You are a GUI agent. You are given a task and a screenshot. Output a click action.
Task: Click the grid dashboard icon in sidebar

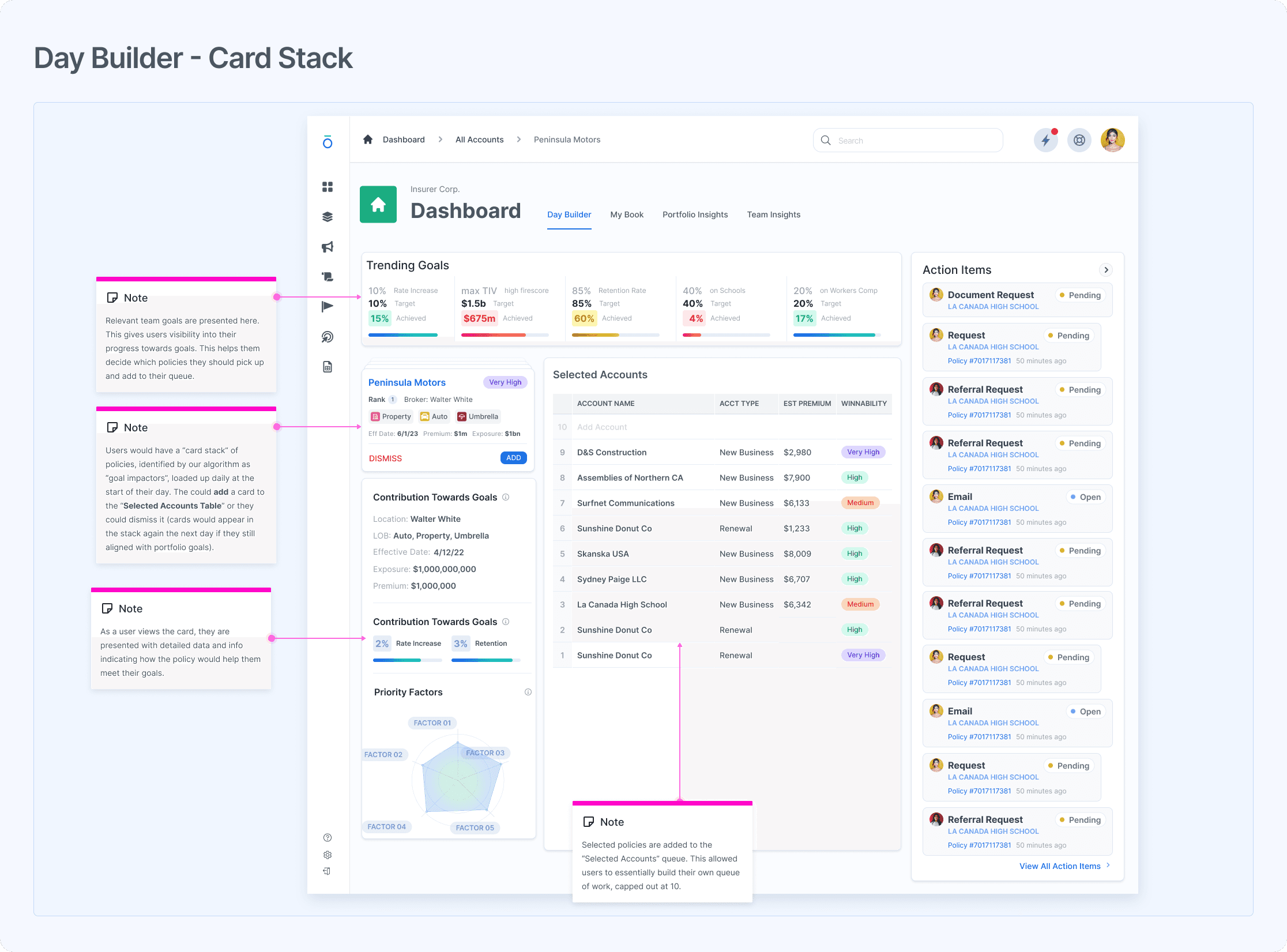coord(328,187)
